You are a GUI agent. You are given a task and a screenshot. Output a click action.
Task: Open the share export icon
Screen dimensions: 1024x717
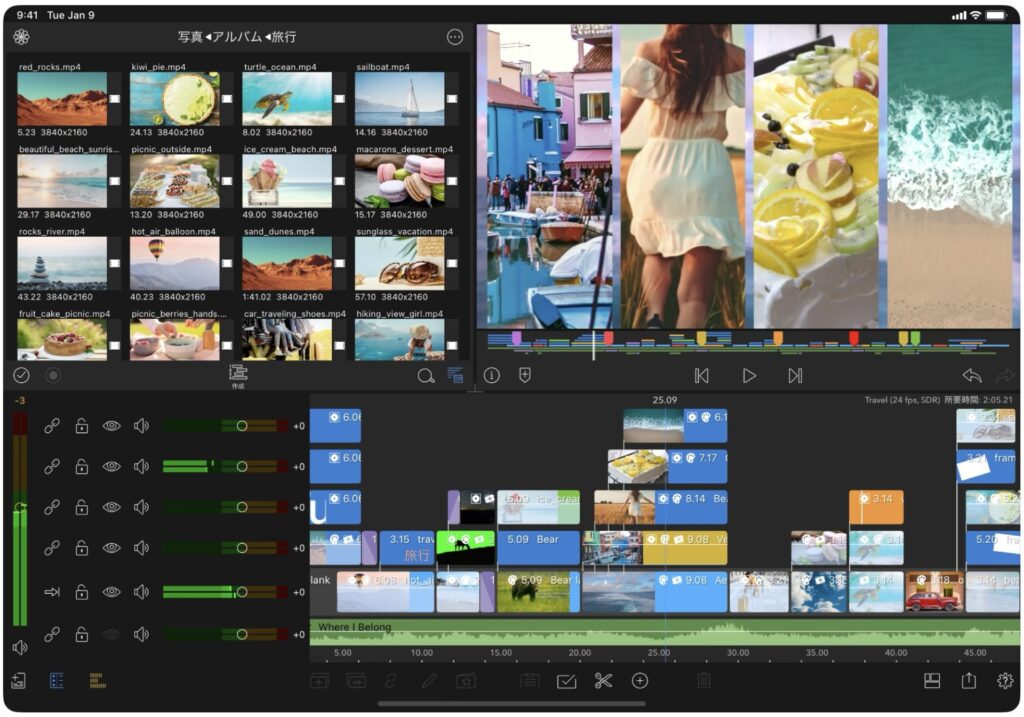tap(968, 681)
